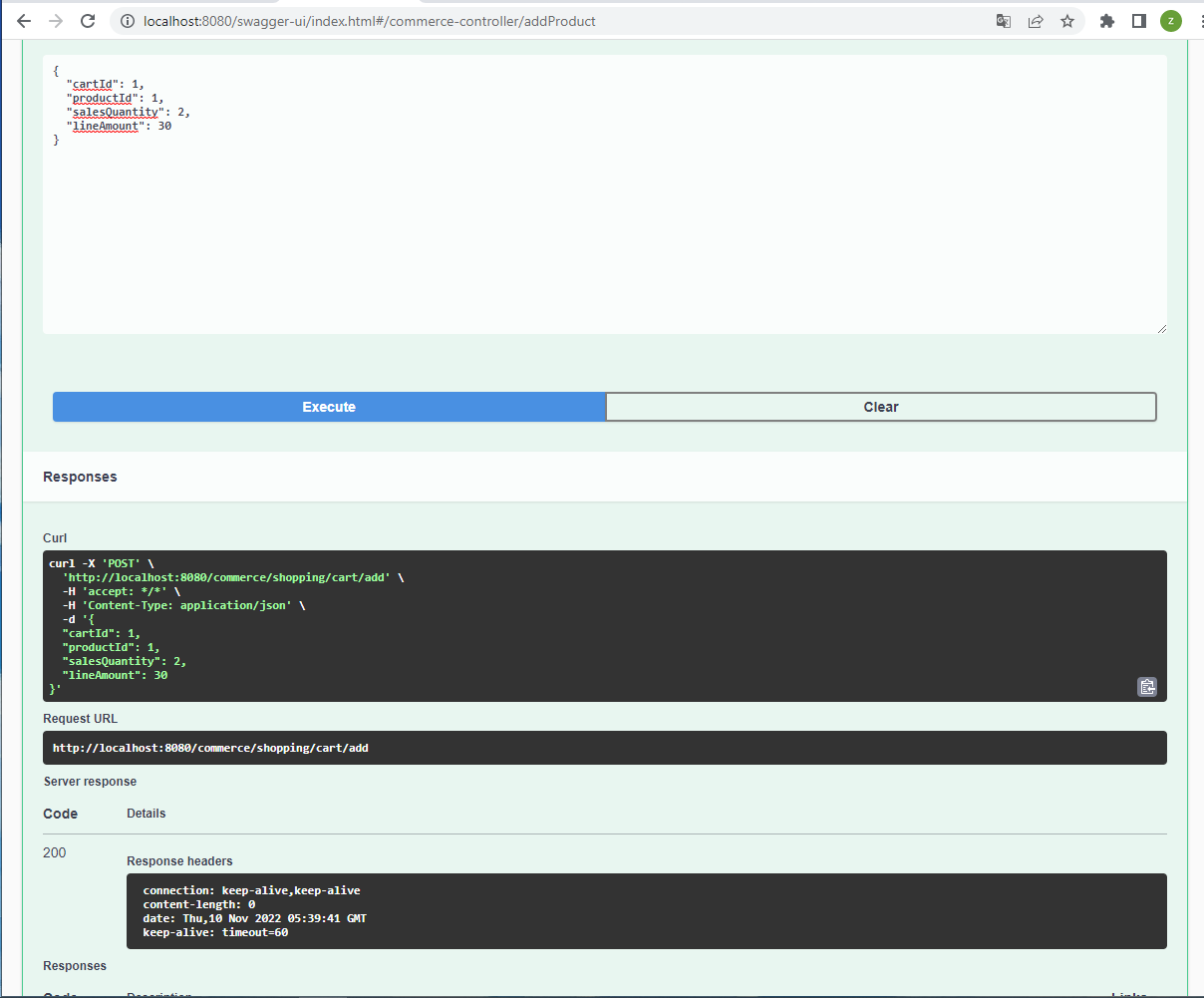Image resolution: width=1204 pixels, height=998 pixels.
Task: Go back using the browser back arrow
Action: 24,21
